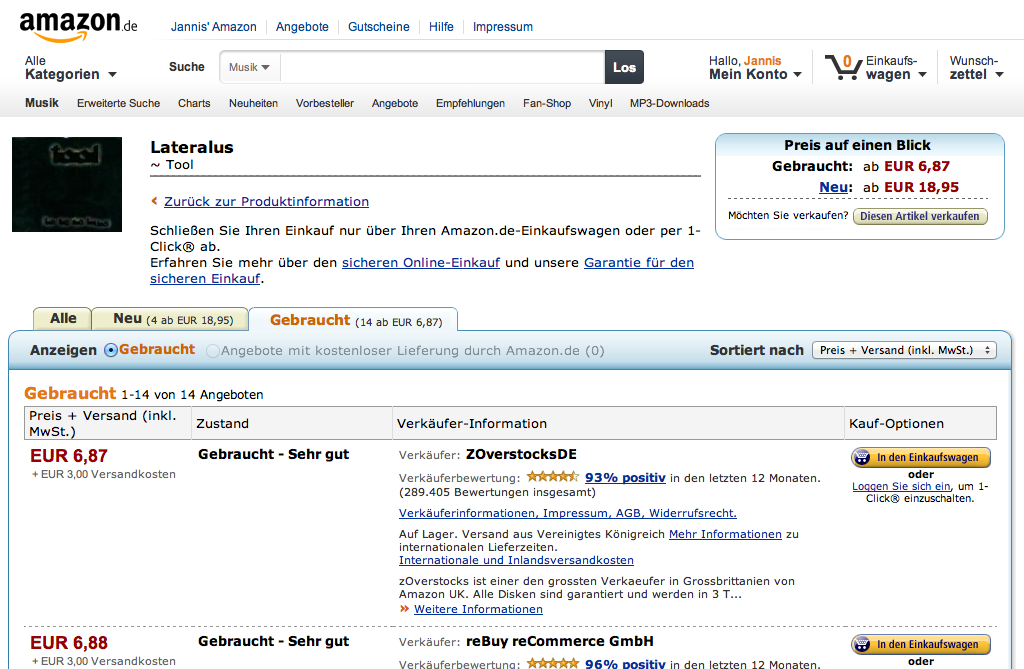Select the Gebraucht radio button

[111, 350]
